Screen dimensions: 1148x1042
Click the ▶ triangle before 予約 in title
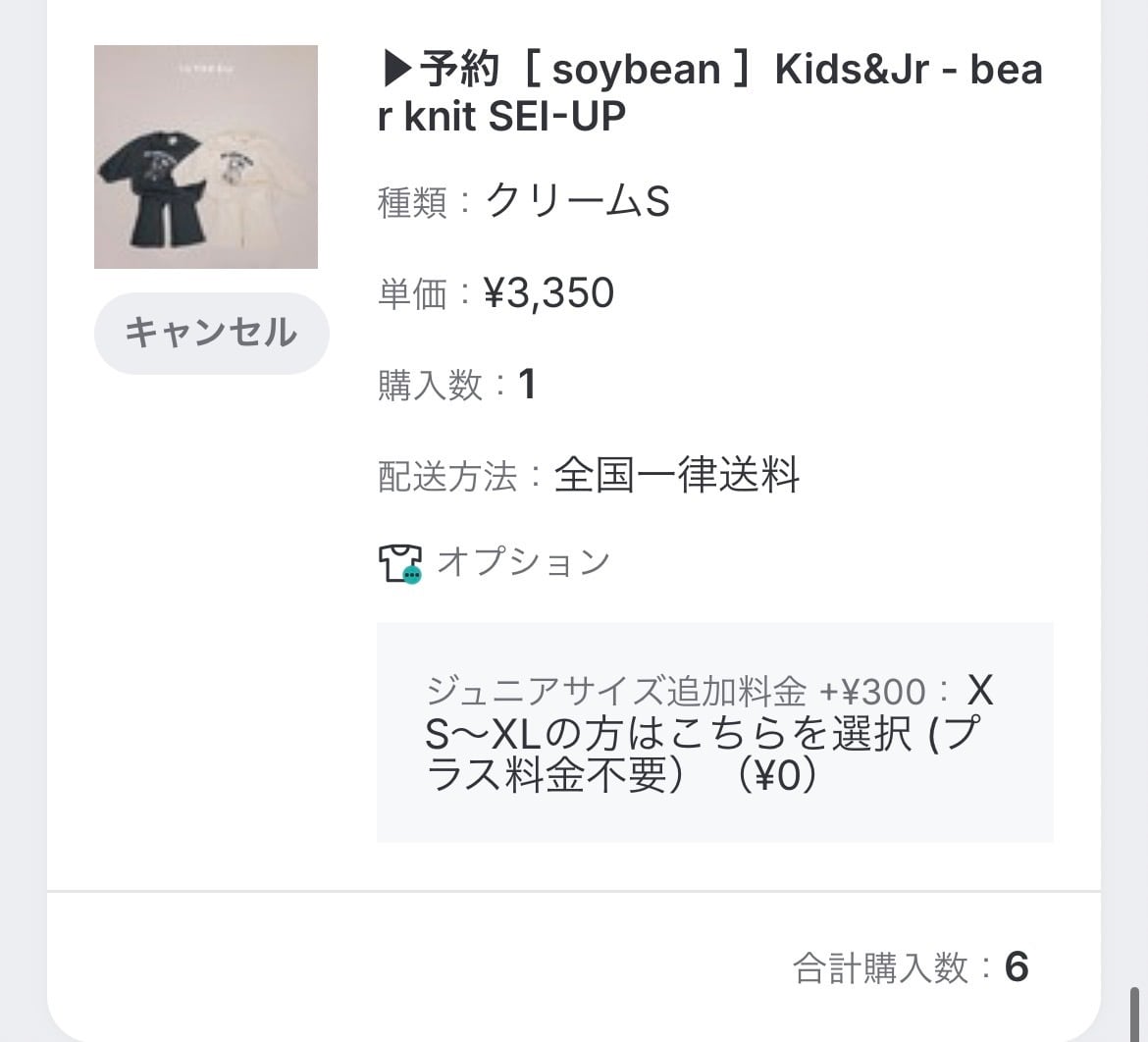pos(396,71)
